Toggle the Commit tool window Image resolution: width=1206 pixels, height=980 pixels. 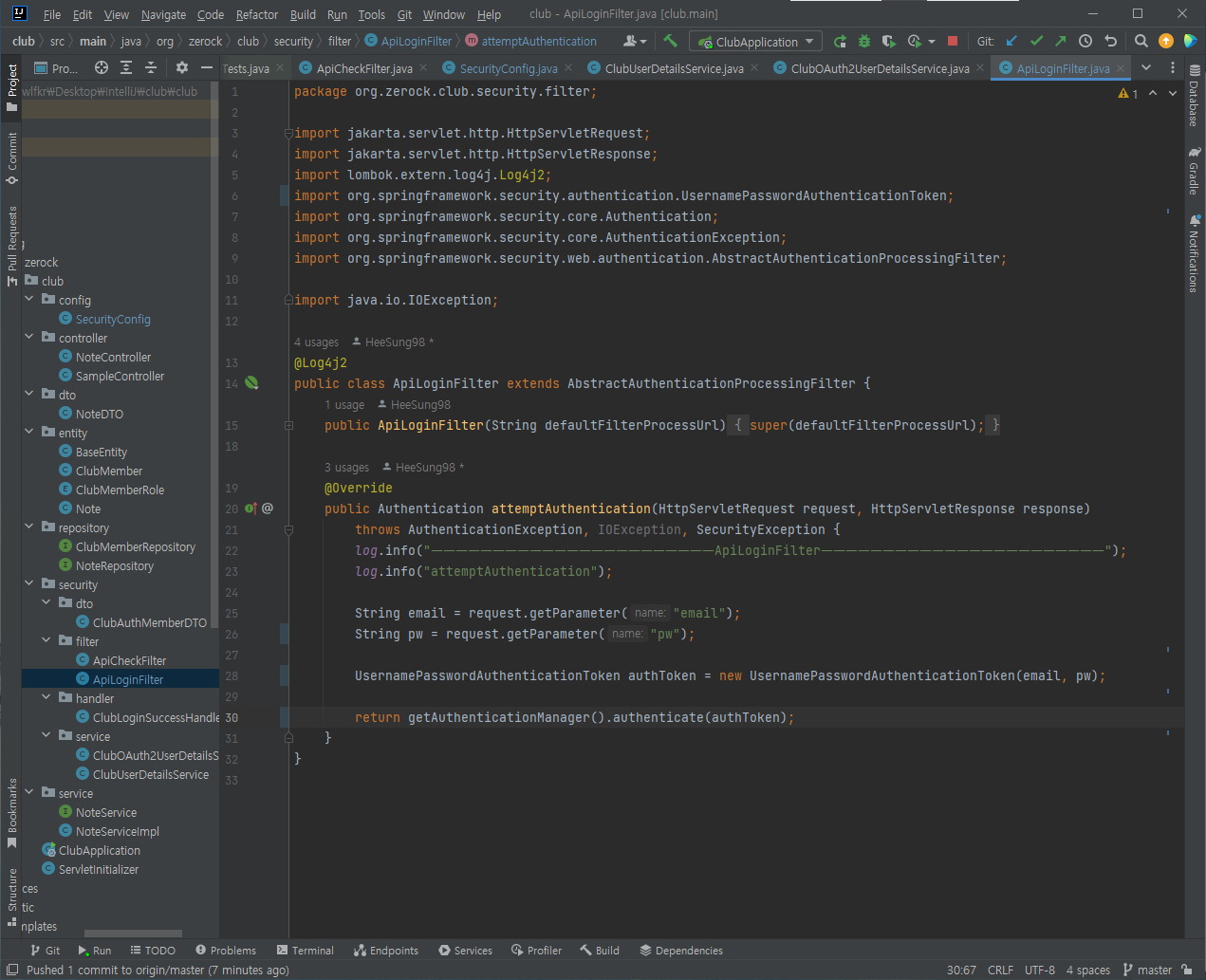(12, 158)
